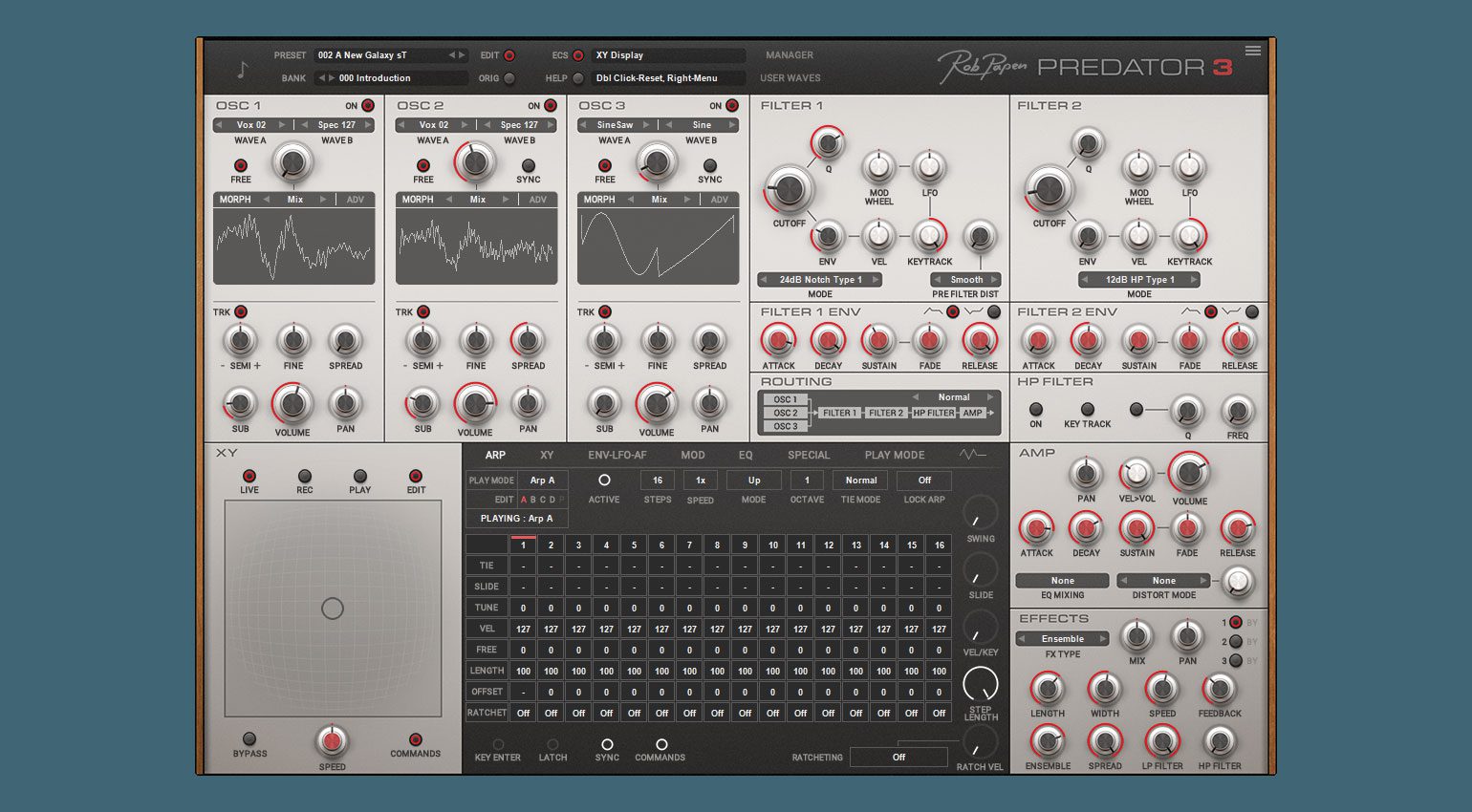Switch to the ARP tab
This screenshot has width=1472, height=812.
[x=495, y=456]
